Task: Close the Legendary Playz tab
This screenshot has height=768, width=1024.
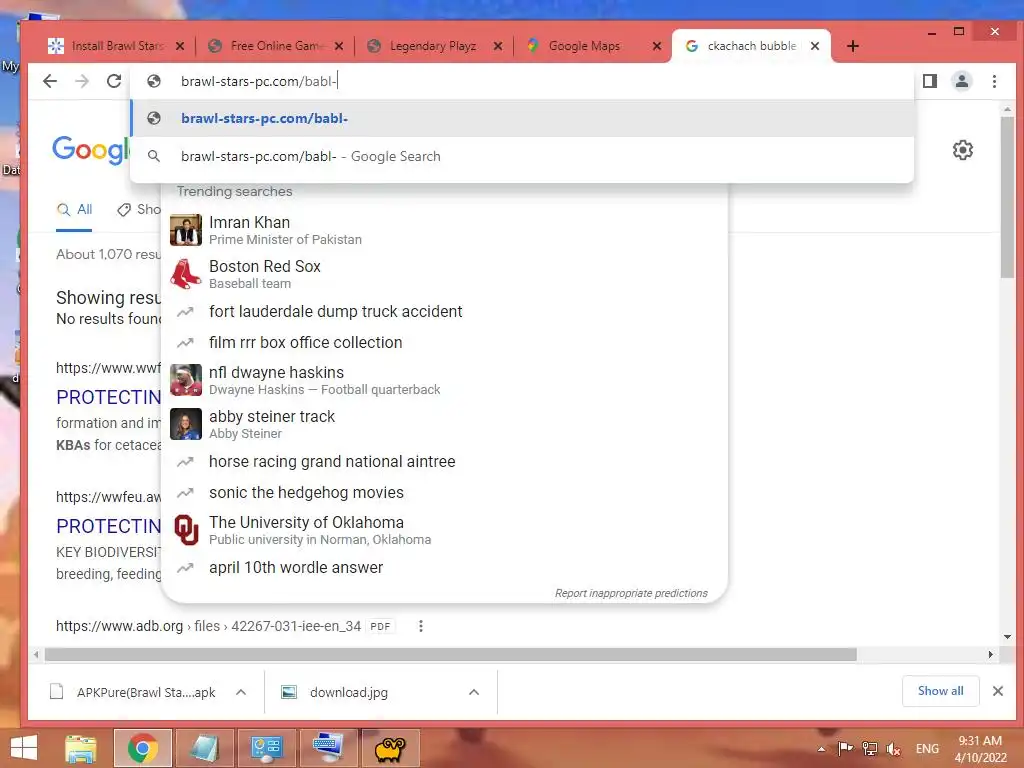Action: click(x=498, y=46)
